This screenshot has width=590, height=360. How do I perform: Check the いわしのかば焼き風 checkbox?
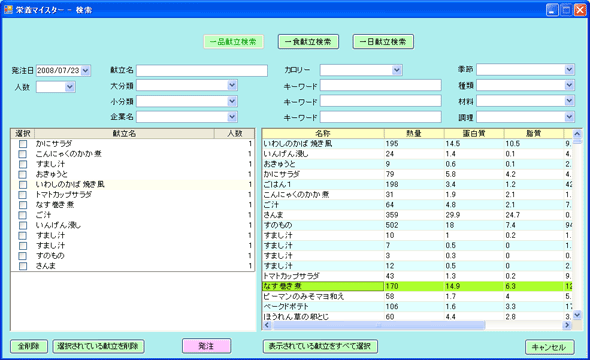pyautogui.click(x=23, y=184)
